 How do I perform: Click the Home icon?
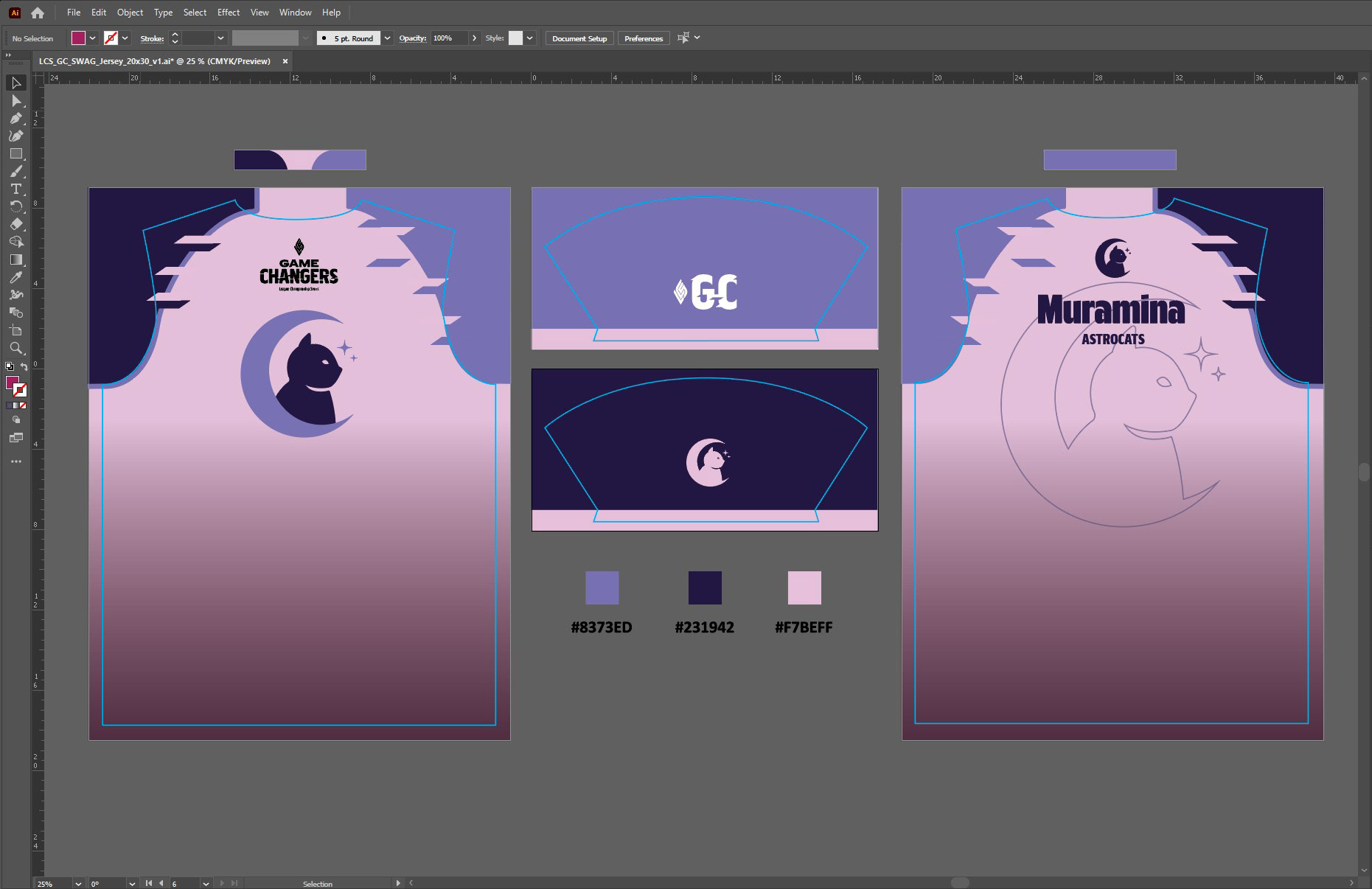pos(38,13)
